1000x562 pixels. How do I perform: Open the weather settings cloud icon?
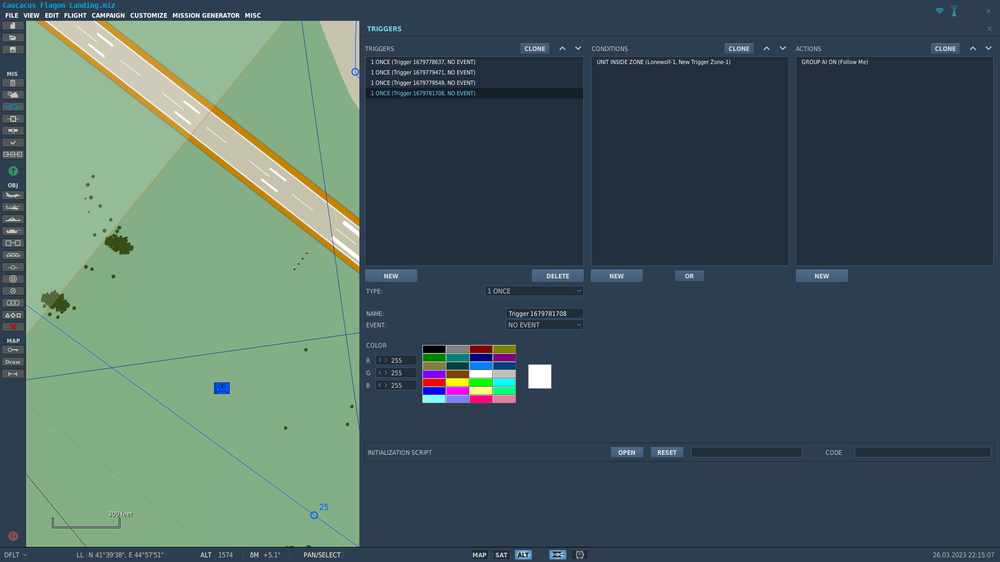point(13,95)
